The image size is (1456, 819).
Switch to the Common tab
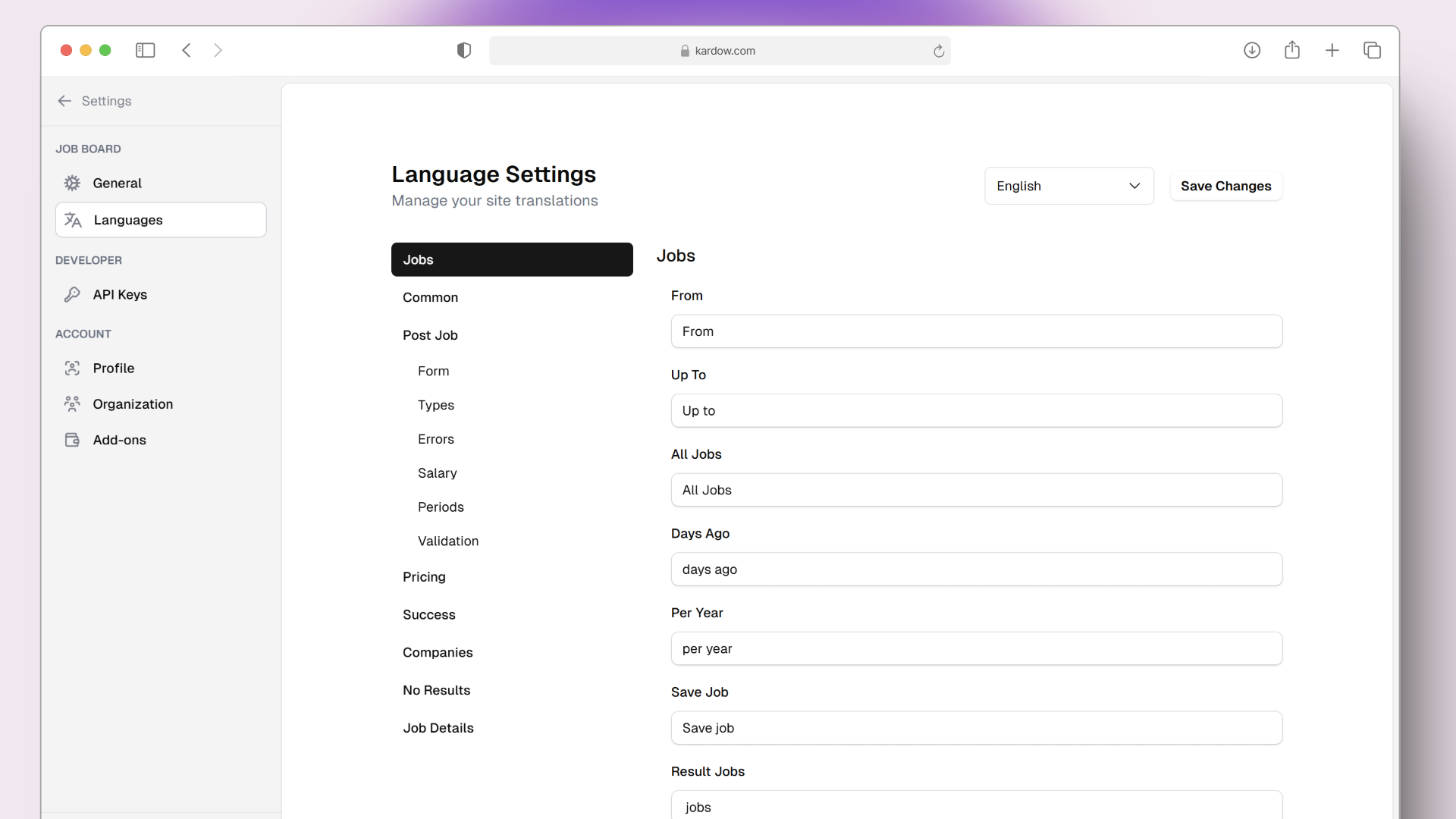pos(430,297)
